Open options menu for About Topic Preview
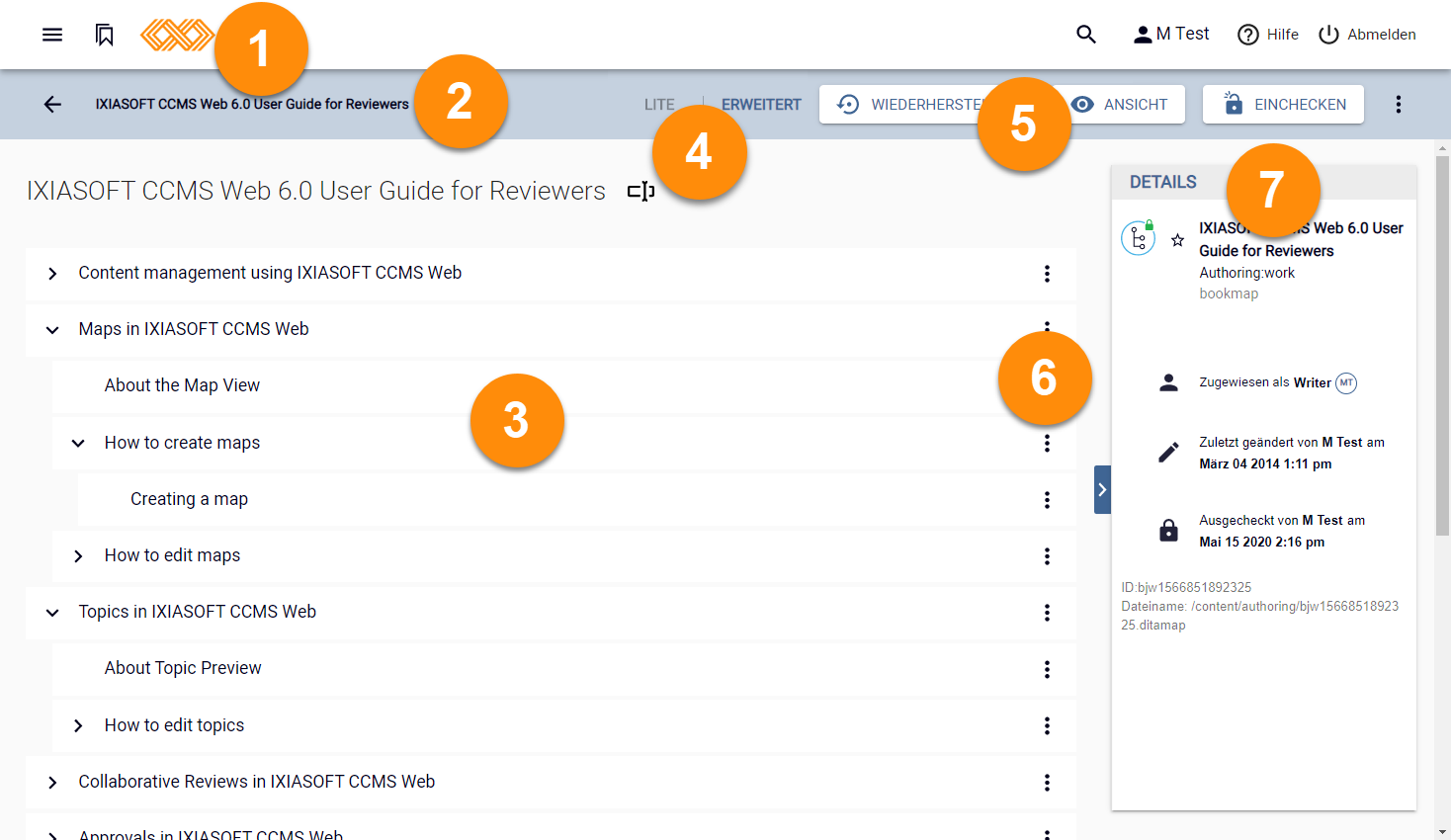The width and height of the screenshot is (1451, 840). [x=1047, y=670]
